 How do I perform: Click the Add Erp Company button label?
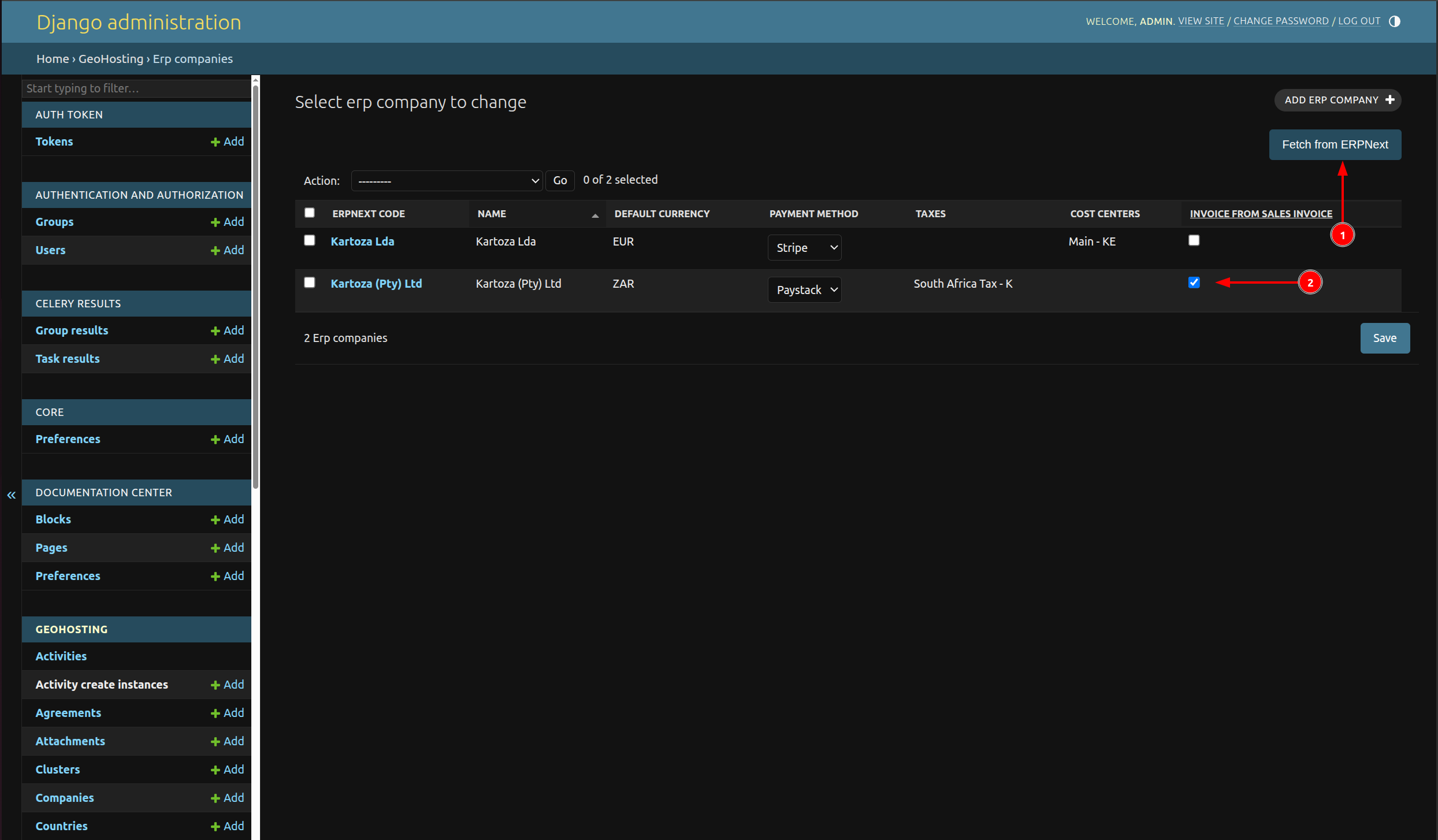(x=1331, y=100)
